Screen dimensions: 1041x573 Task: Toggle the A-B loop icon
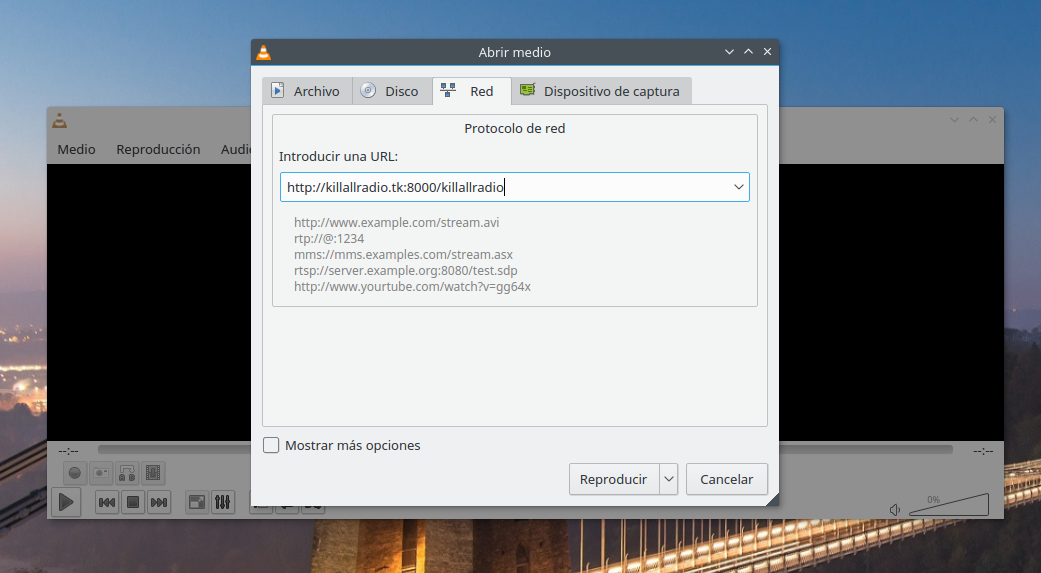click(x=127, y=473)
